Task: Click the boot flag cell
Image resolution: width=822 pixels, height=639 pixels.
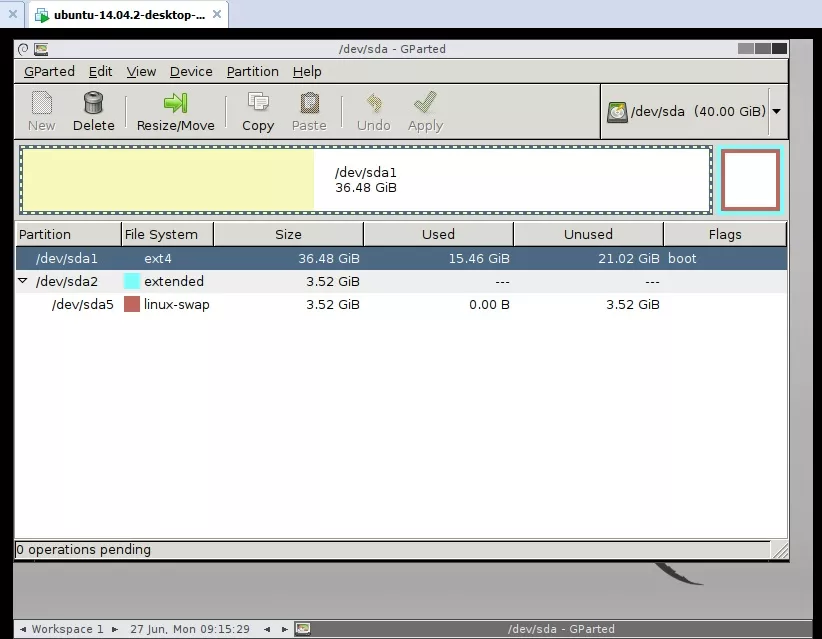Action: pyautogui.click(x=682, y=258)
